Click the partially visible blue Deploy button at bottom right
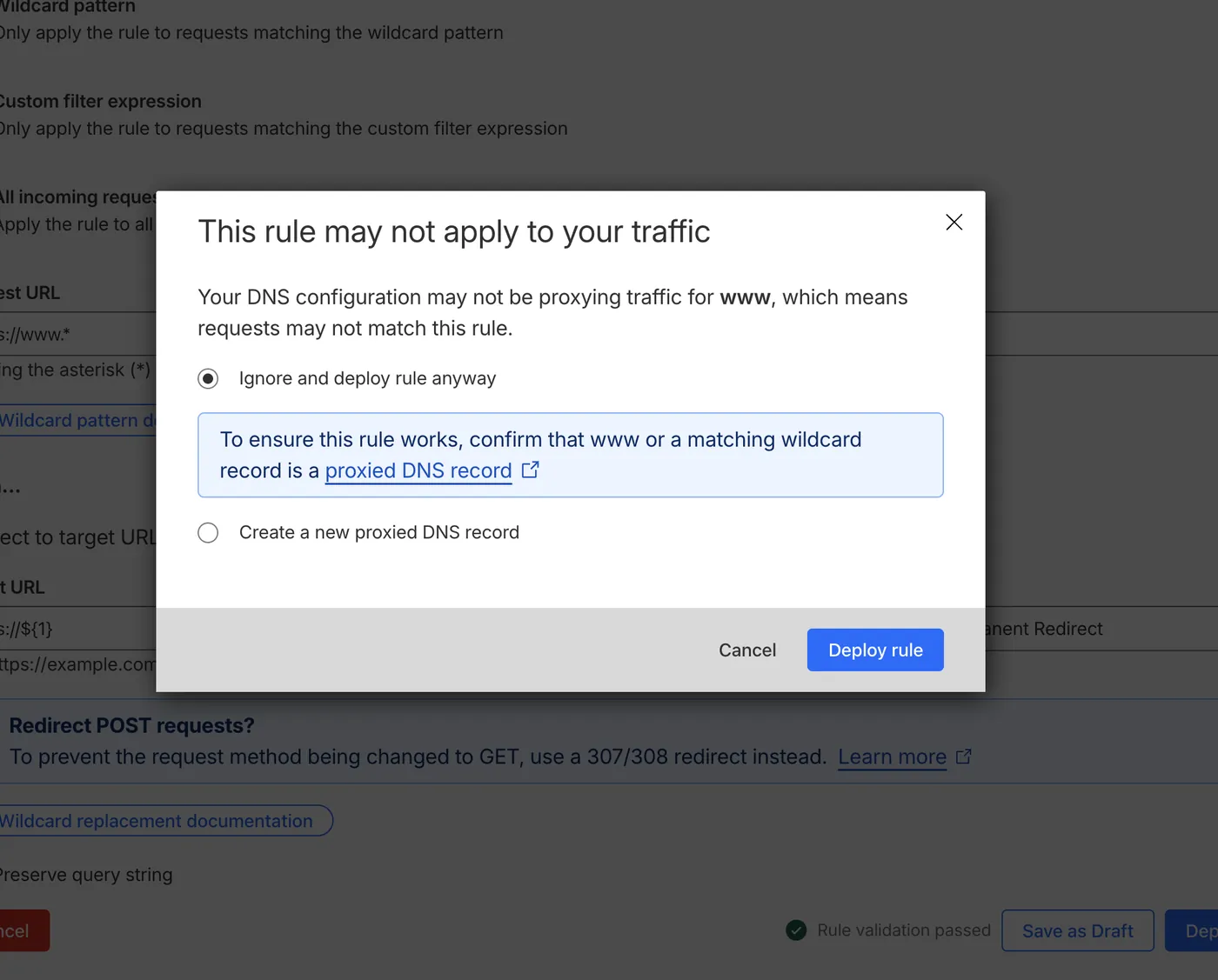 pos(1192,930)
